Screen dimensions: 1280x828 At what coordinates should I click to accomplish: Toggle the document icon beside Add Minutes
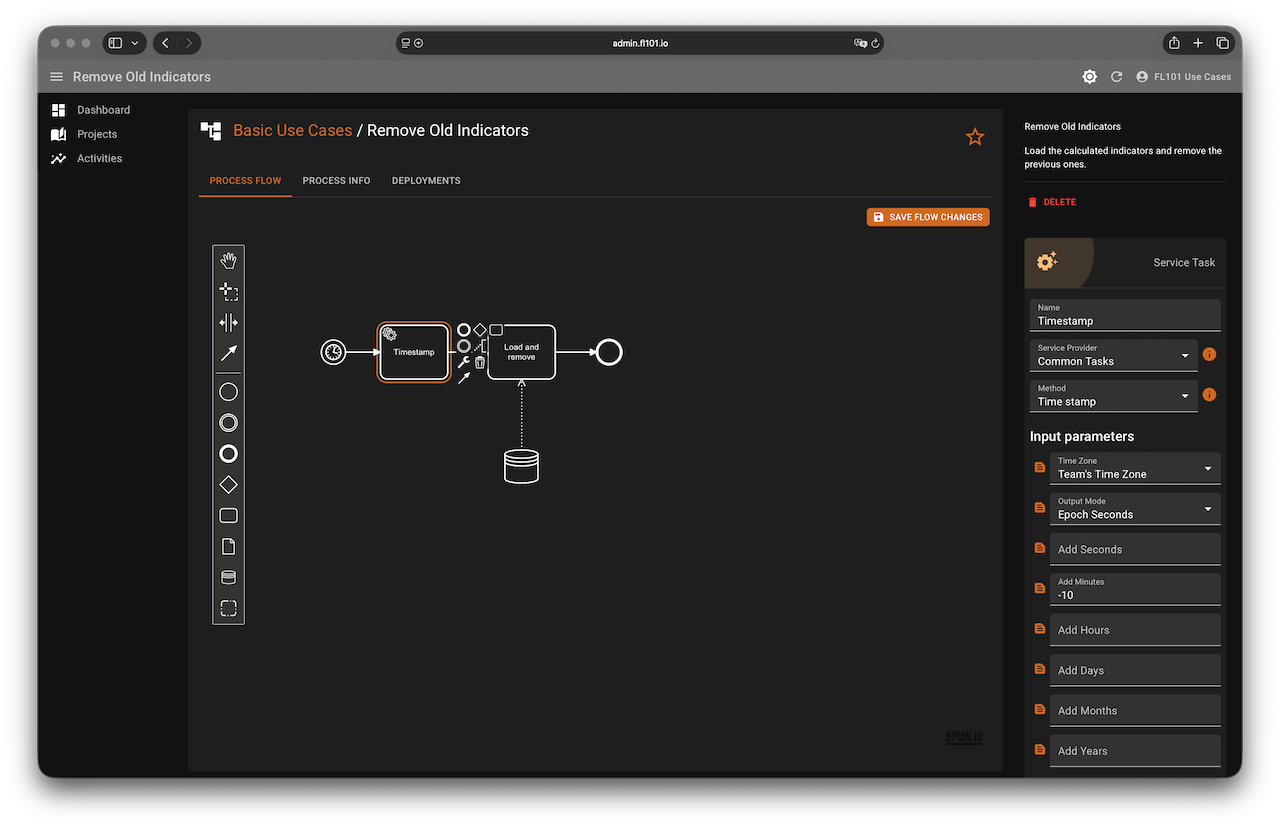click(x=1040, y=589)
